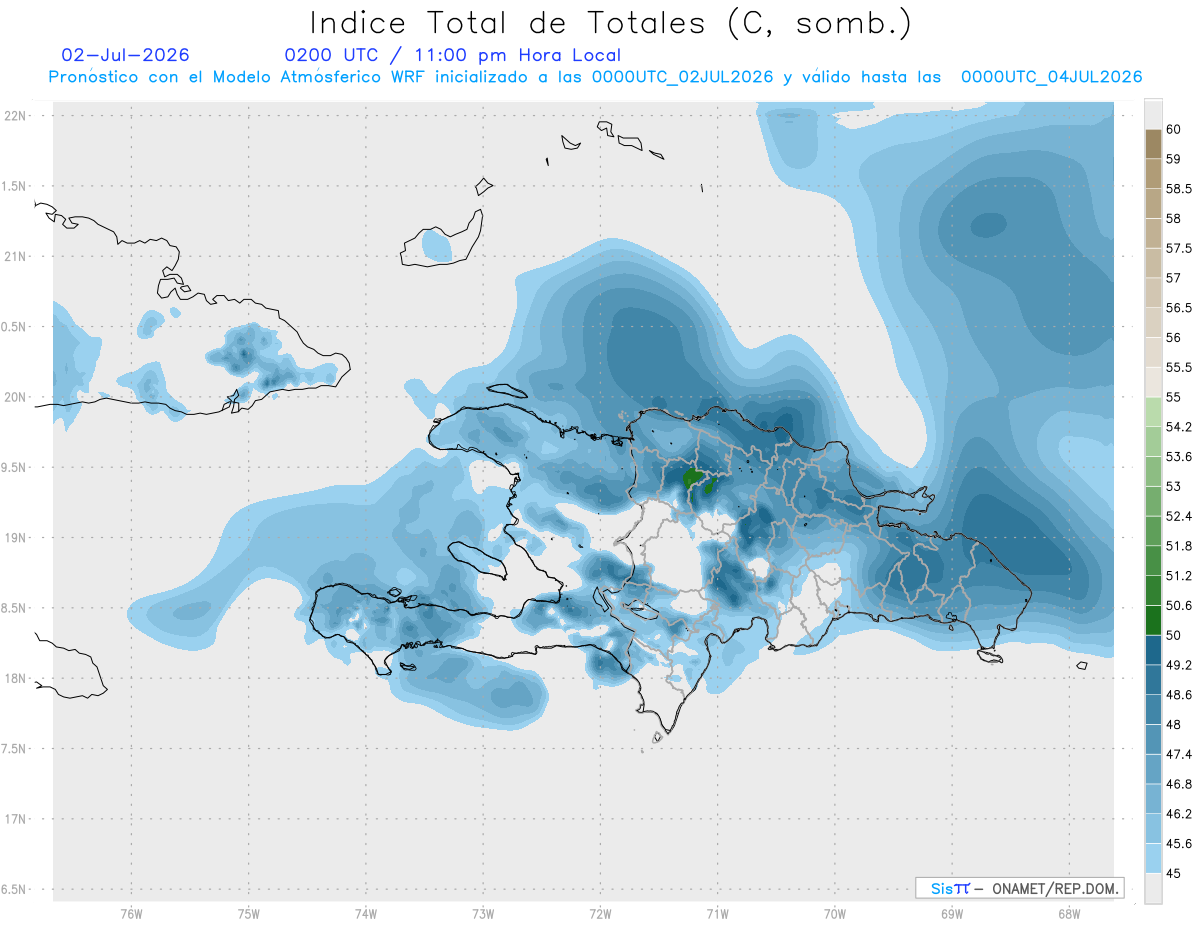Click the legend value '54.2'
The height and width of the screenshot is (927, 1200).
point(1178,427)
